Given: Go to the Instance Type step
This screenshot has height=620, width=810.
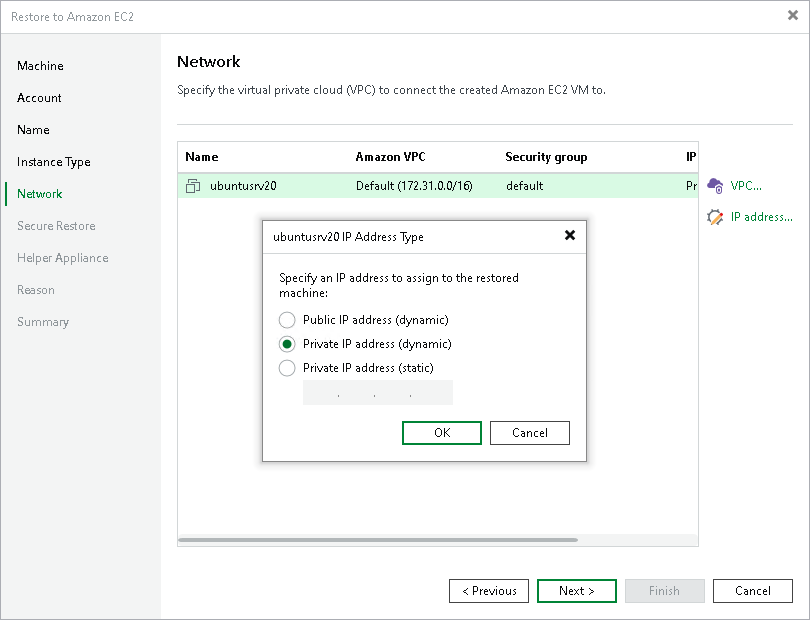Looking at the screenshot, I should tap(54, 162).
